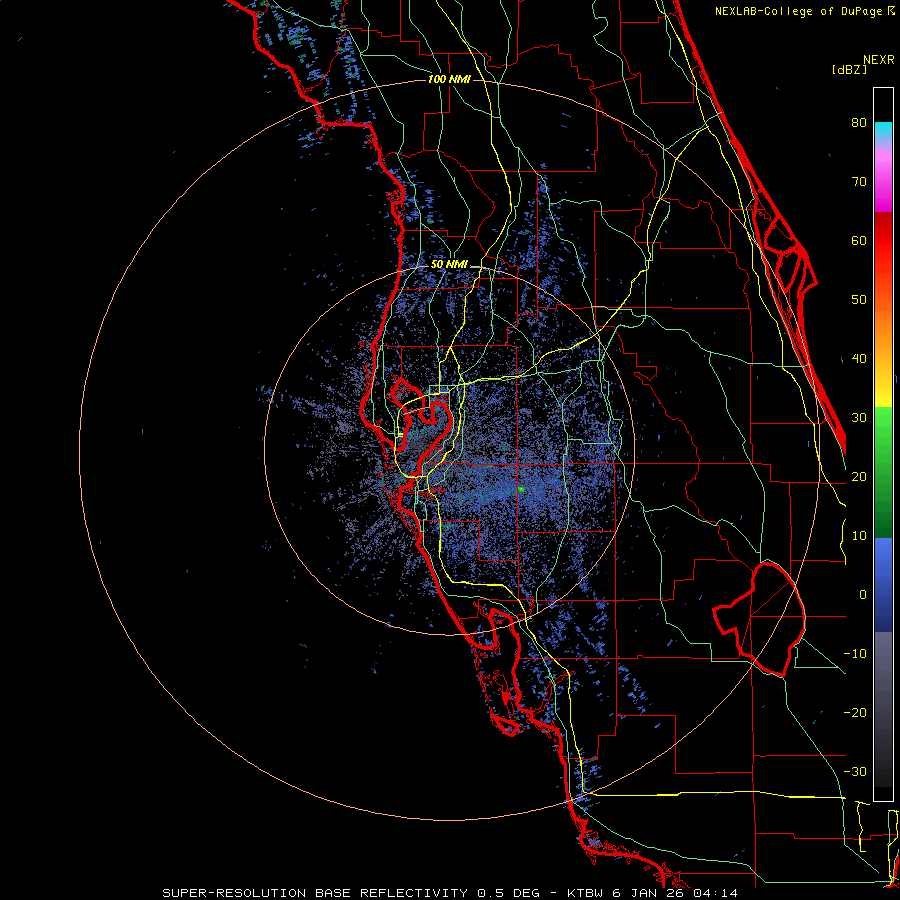Click the bright green segment of color bar

pos(883,428)
